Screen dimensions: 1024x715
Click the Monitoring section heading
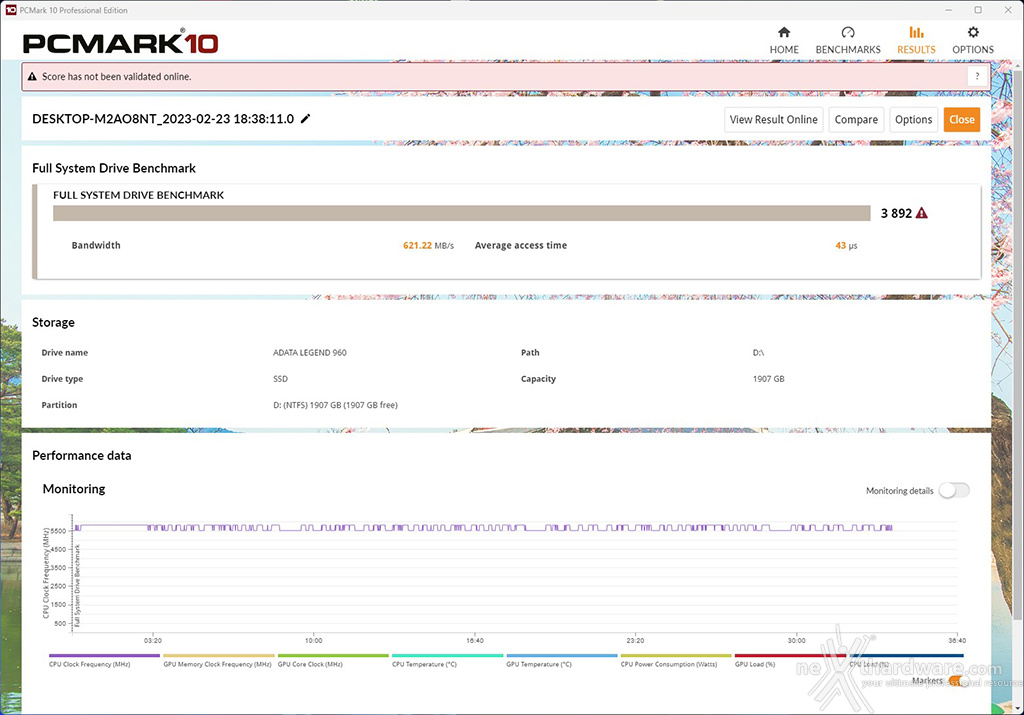74,489
